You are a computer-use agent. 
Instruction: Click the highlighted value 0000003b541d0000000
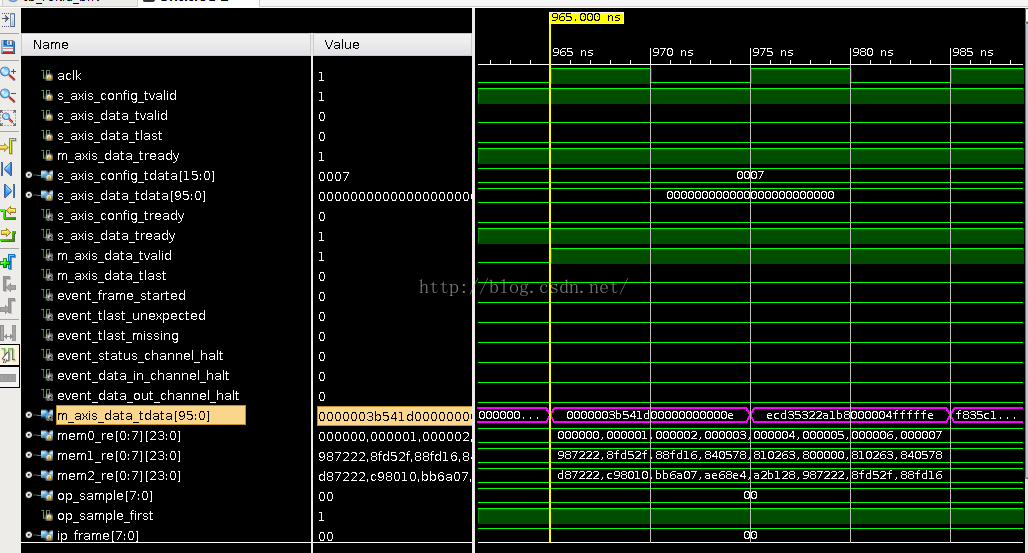pos(394,416)
